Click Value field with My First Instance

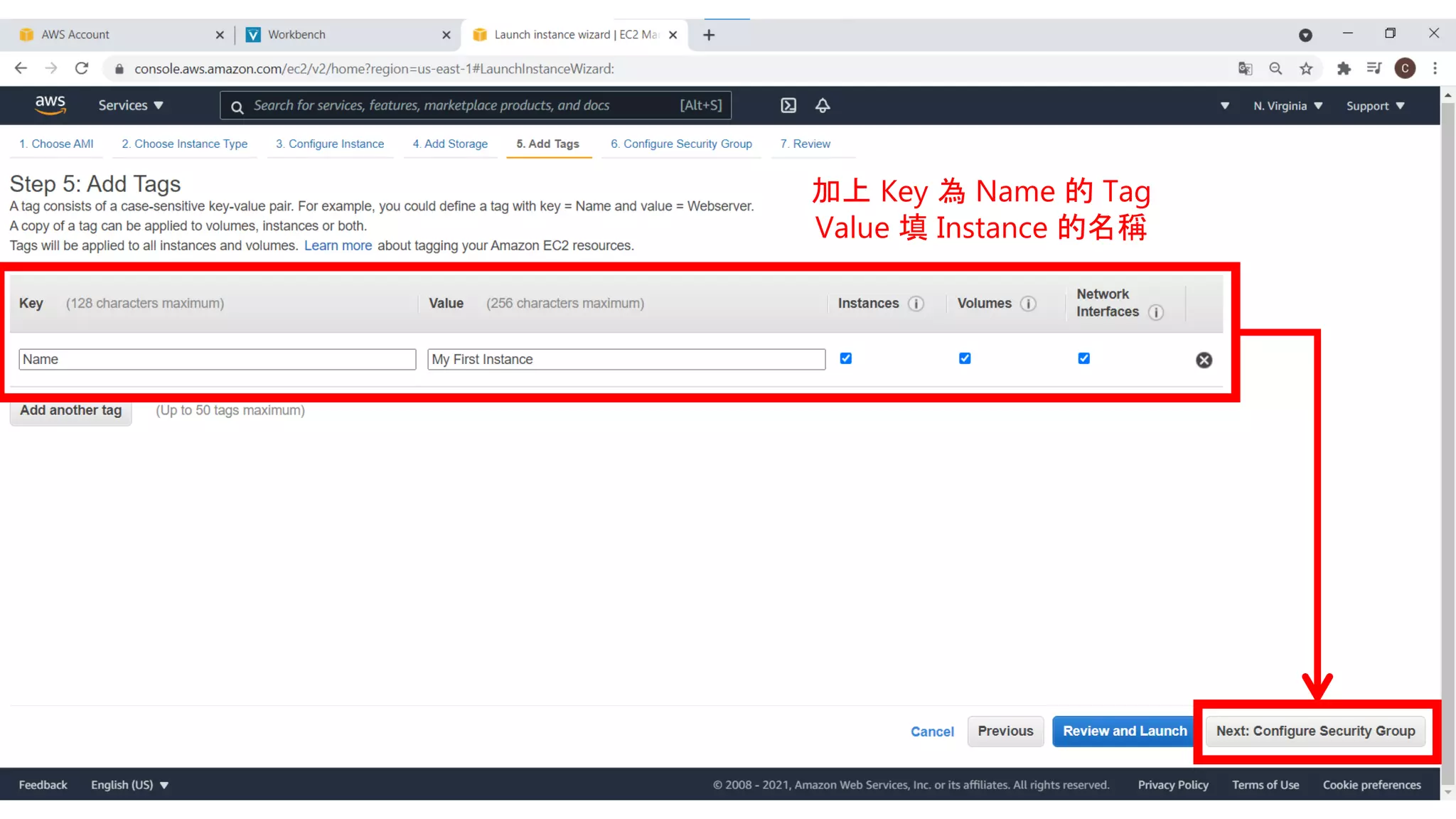coord(626,359)
